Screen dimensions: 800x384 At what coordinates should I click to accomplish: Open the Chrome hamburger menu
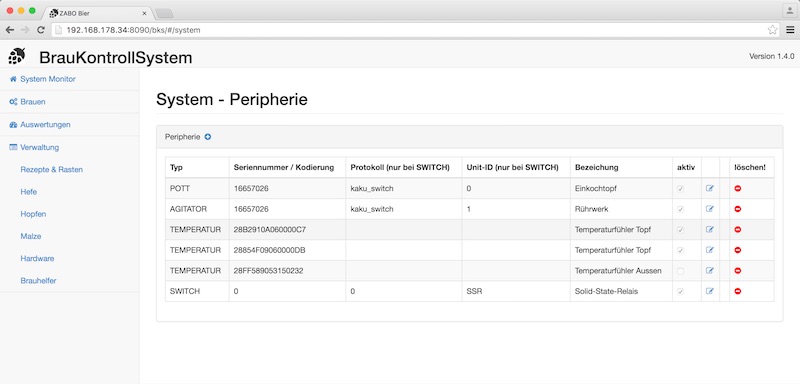[x=790, y=30]
